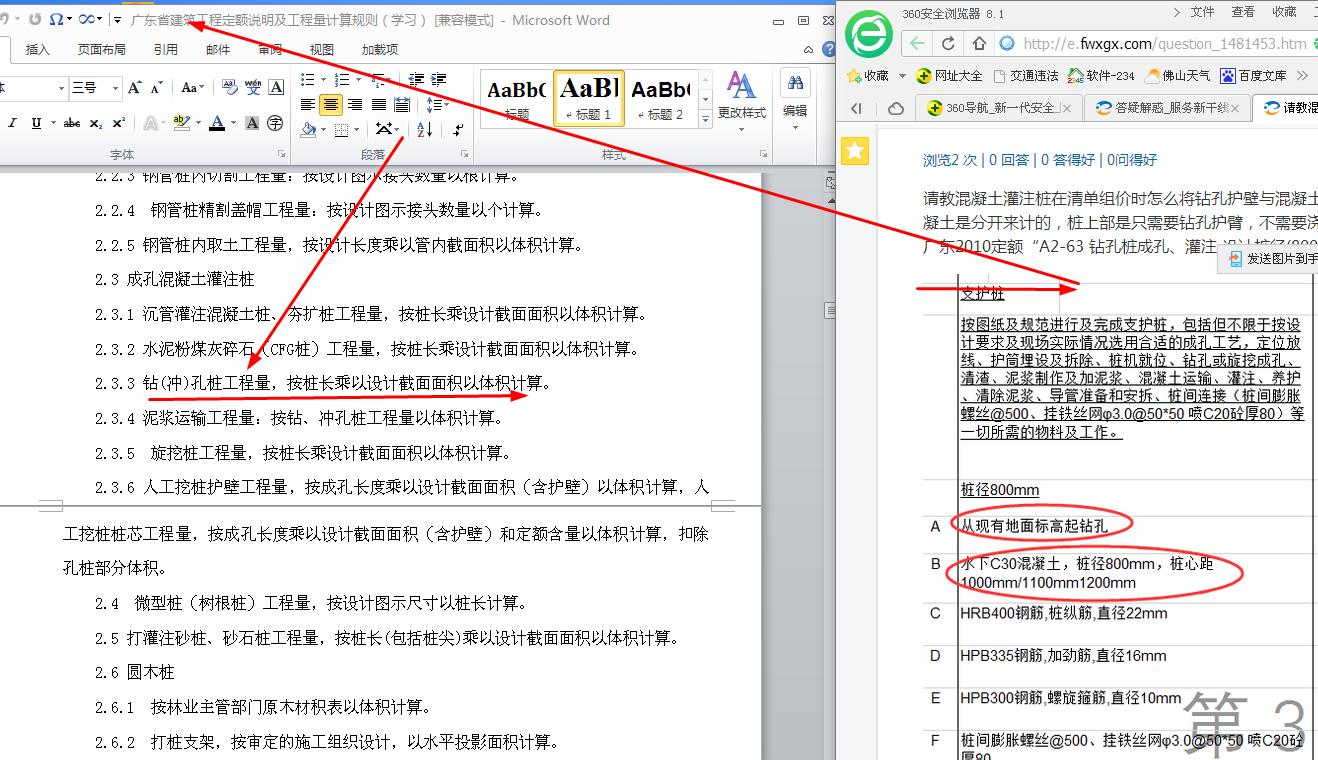The height and width of the screenshot is (760, 1318).
Task: Click the Clear Formatting icon
Action: tap(228, 88)
